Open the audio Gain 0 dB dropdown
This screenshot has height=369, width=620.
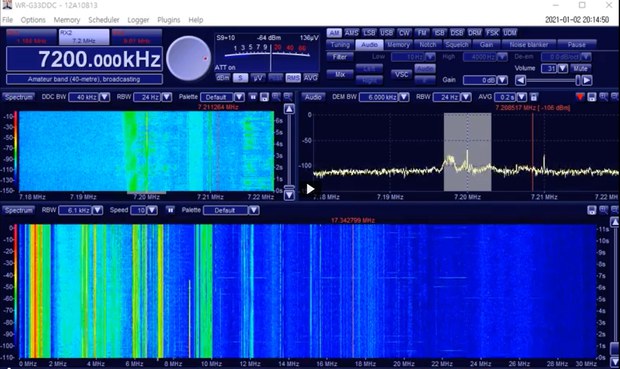pos(502,80)
